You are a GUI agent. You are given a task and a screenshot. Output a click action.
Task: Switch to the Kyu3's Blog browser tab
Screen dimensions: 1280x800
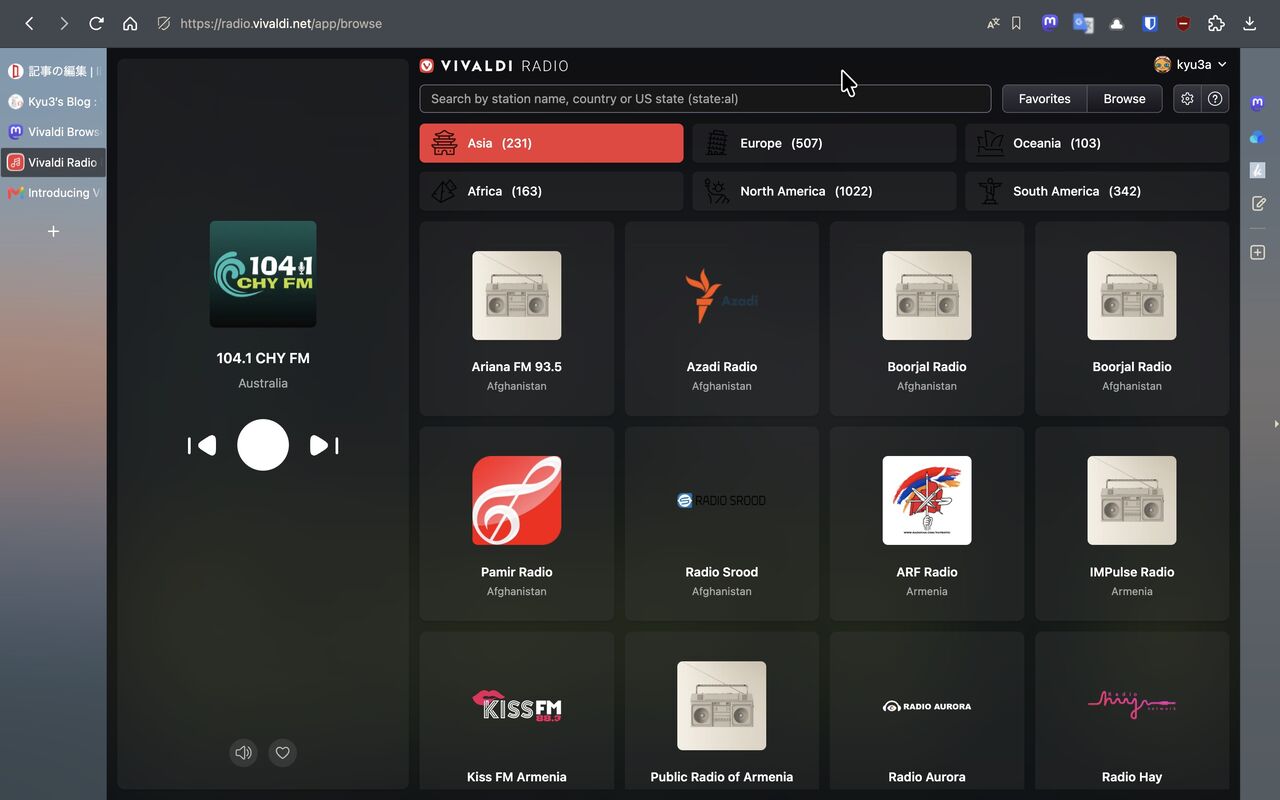pyautogui.click(x=54, y=101)
